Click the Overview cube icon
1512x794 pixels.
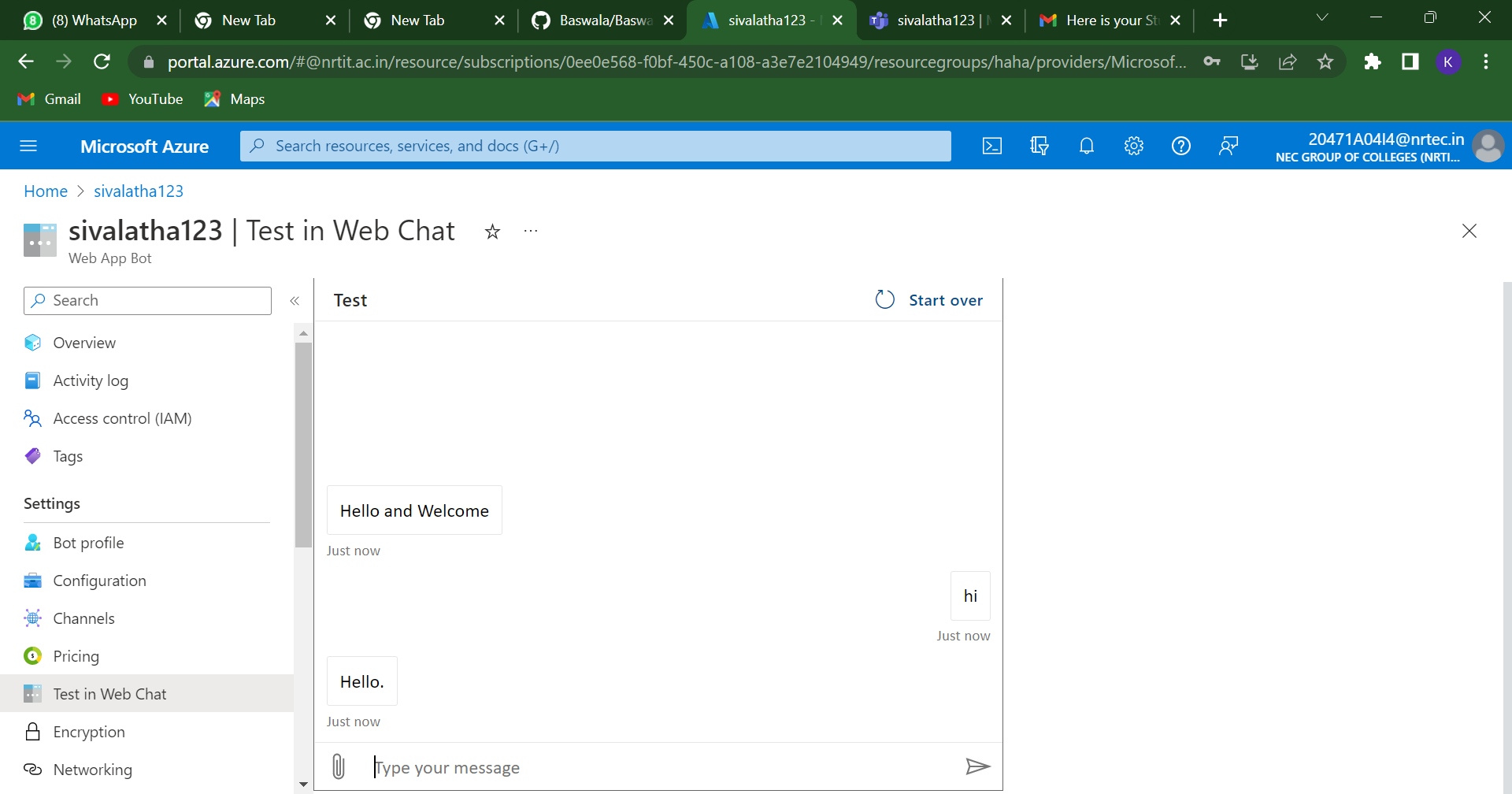click(32, 343)
